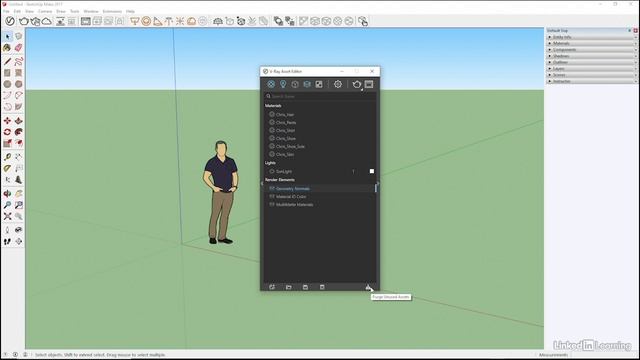Open the Window menu
Image resolution: width=640 pixels, height=360 pixels.
[91, 11]
